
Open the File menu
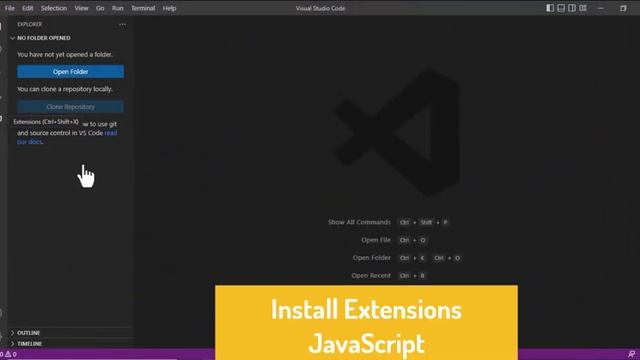10,8
